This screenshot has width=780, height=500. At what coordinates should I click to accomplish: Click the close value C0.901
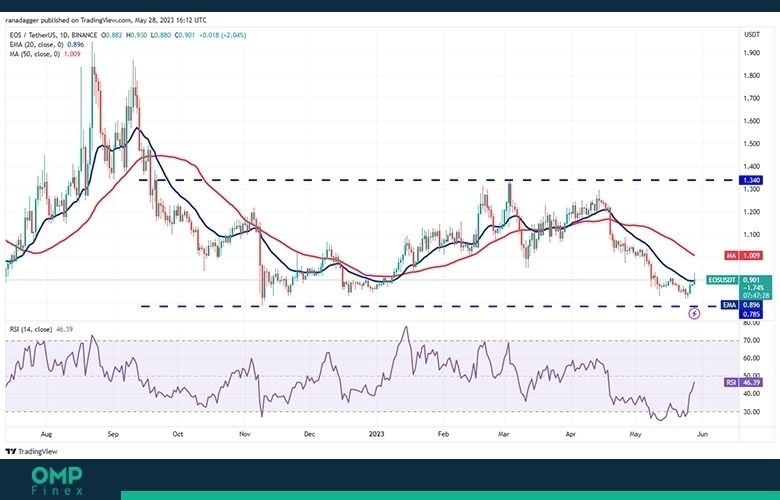click(185, 35)
